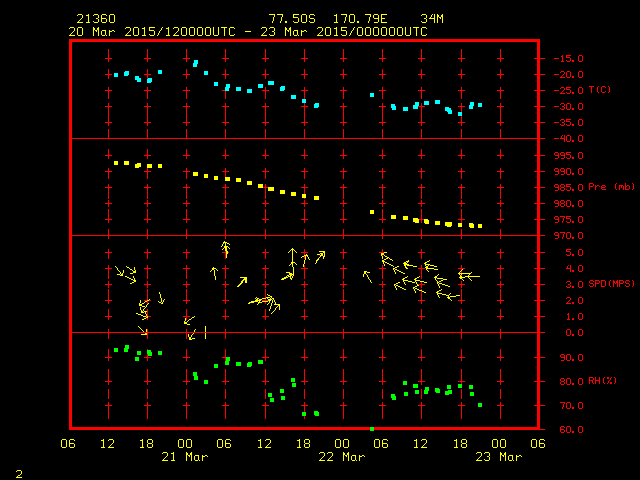Click the 0.0 wind speed tick value
Image resolution: width=640 pixels, height=480 pixels.
[574, 333]
